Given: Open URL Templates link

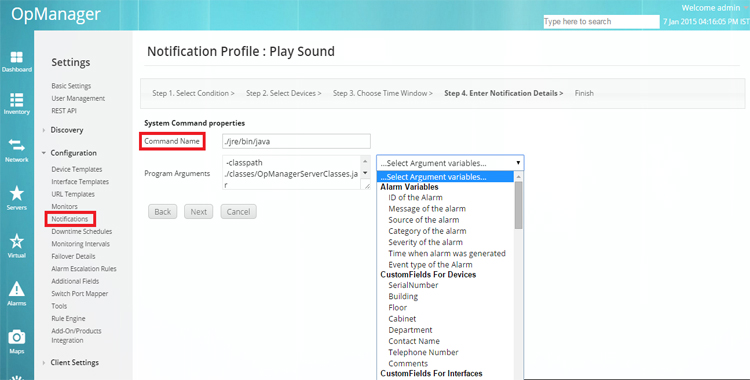Looking at the screenshot, I should coord(73,194).
